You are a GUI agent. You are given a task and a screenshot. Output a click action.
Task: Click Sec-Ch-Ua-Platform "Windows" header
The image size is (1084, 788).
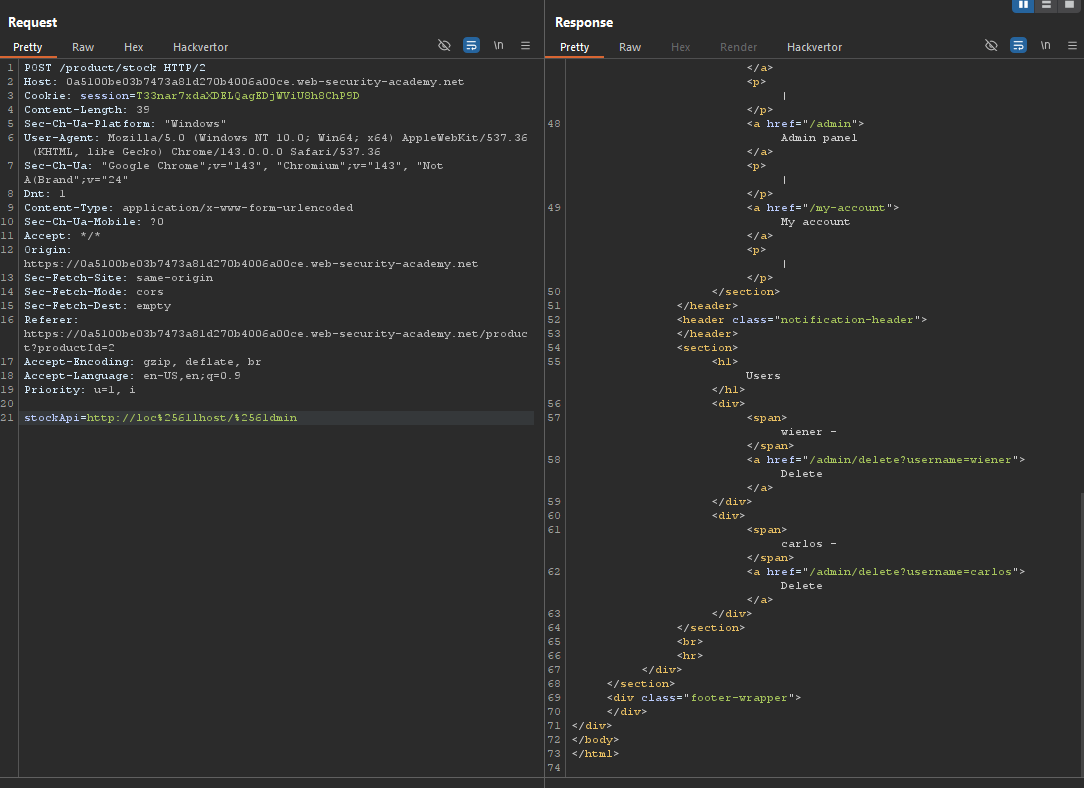point(125,124)
